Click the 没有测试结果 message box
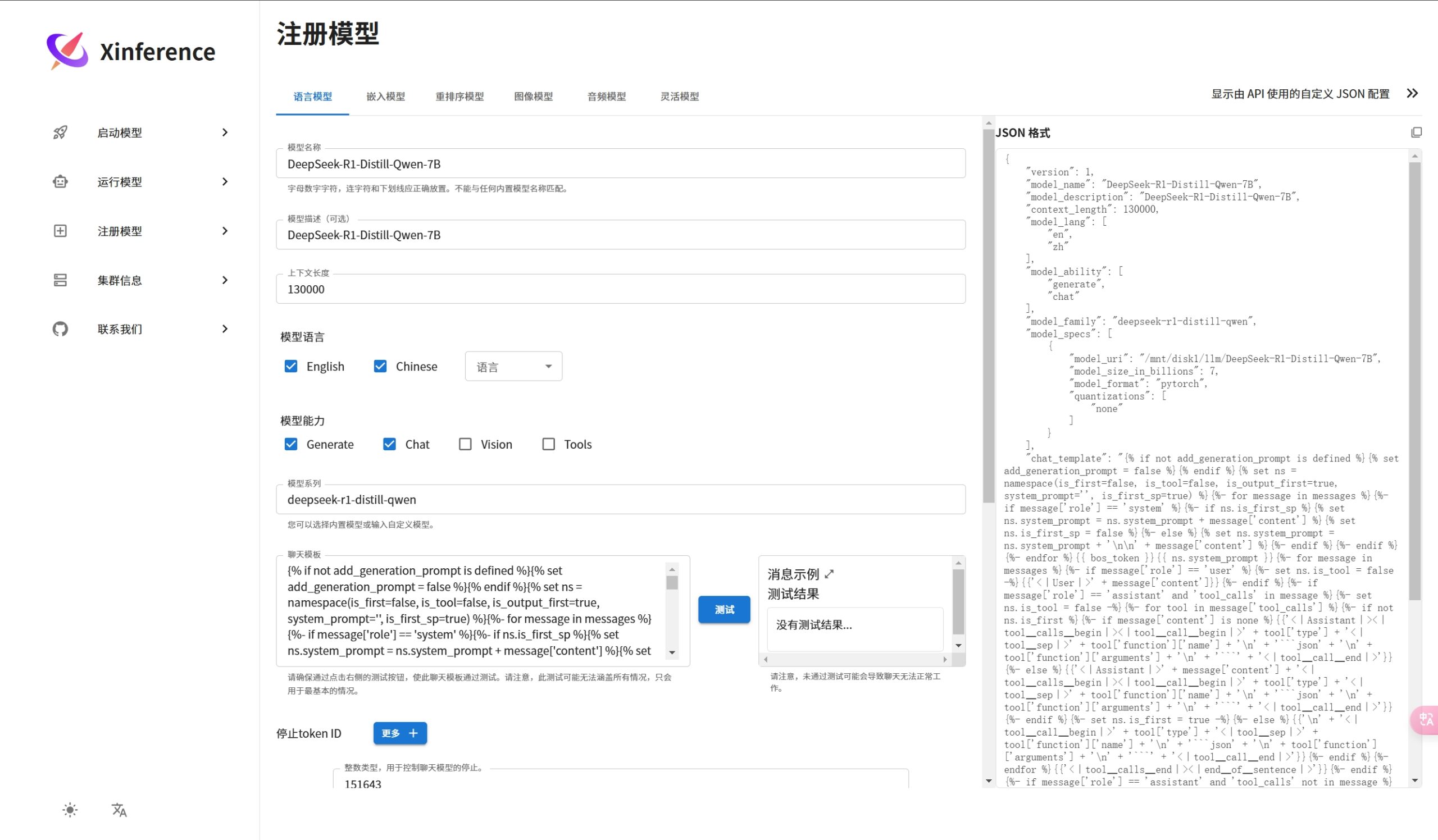The width and height of the screenshot is (1438, 840). pos(855,628)
